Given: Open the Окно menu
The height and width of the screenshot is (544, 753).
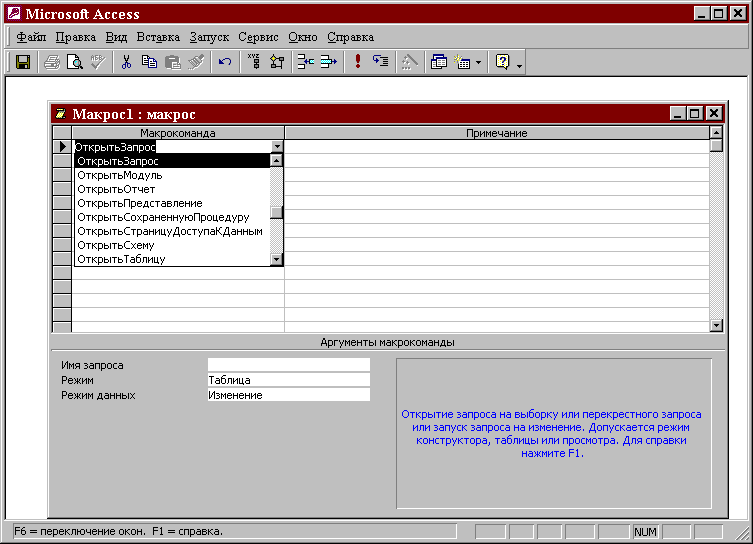Looking at the screenshot, I should point(303,37).
